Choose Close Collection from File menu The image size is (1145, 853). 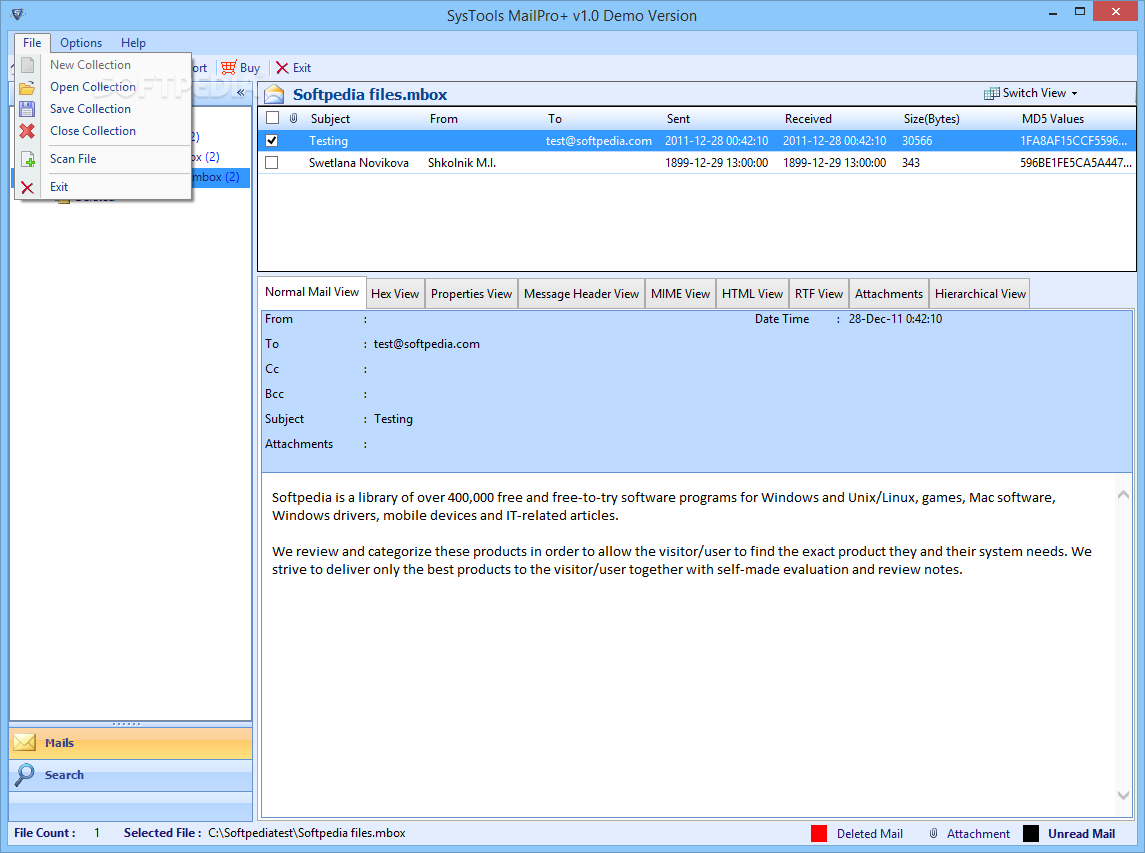coord(93,131)
